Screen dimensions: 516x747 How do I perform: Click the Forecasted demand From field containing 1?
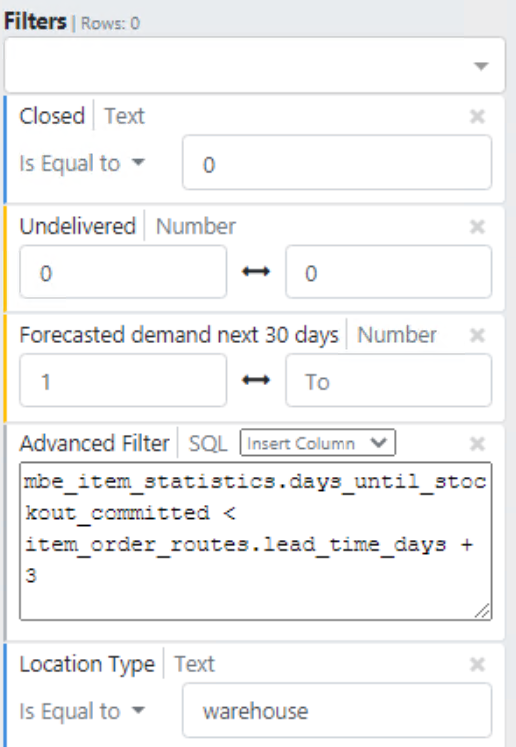(123, 380)
